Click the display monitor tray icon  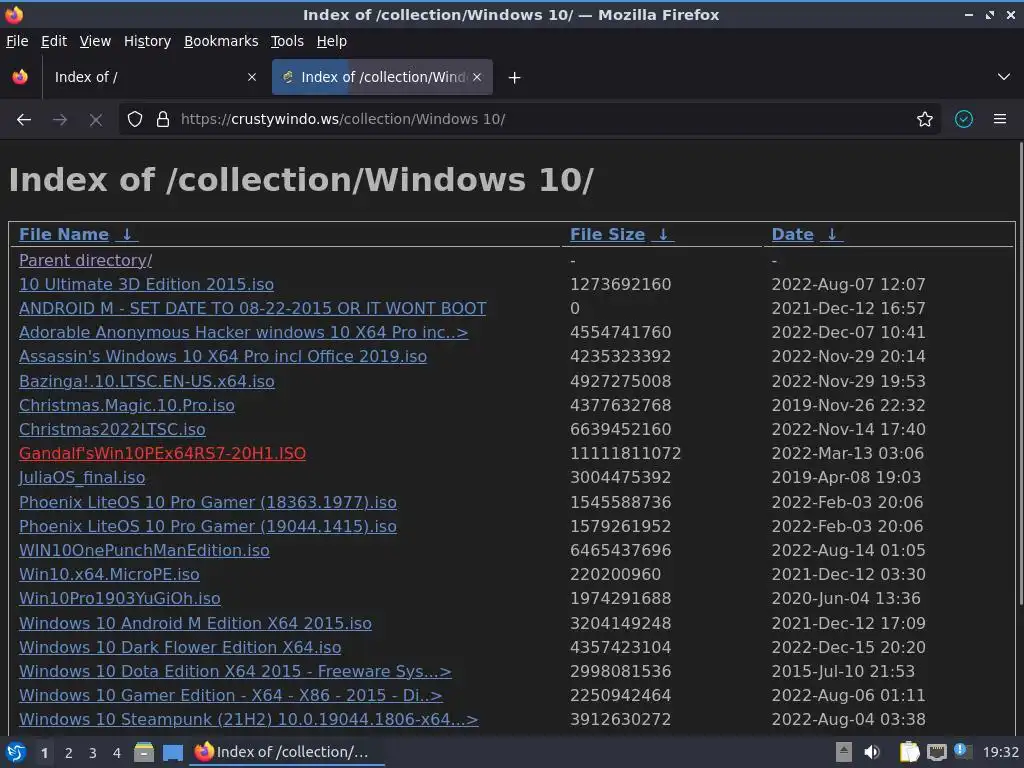[936, 752]
